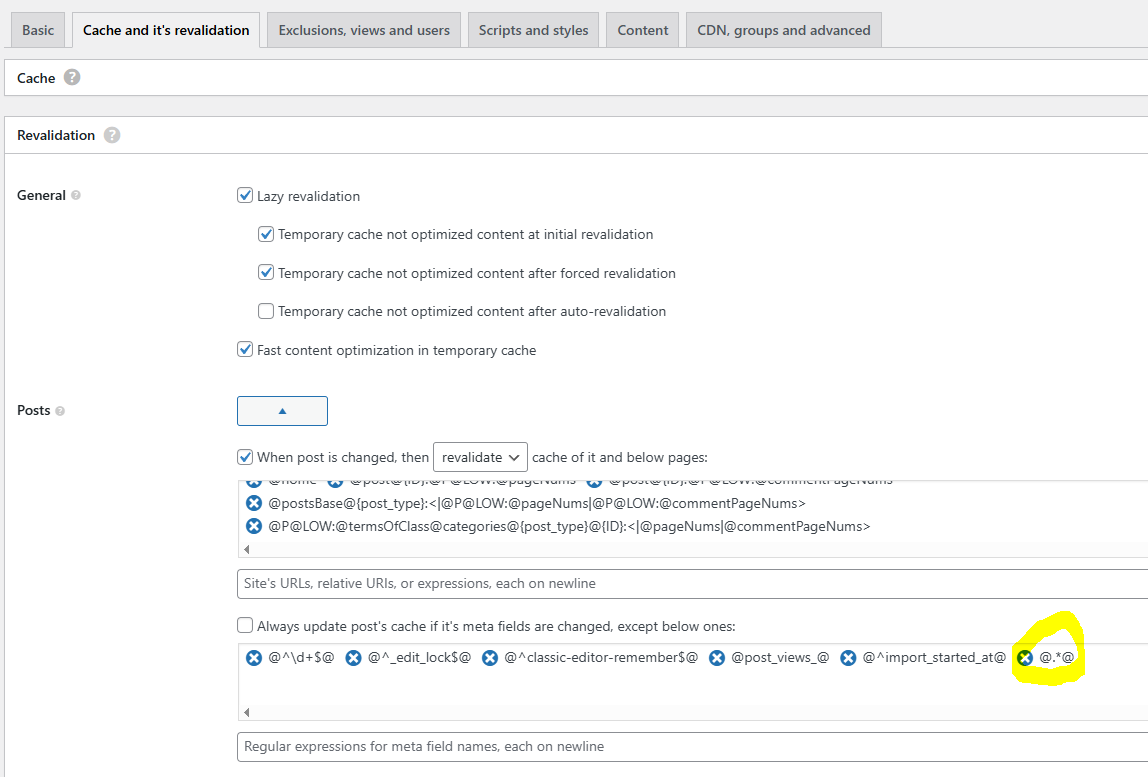This screenshot has width=1148, height=777.
Task: Uncheck Fast content optimization in temporary cache
Action: [245, 350]
